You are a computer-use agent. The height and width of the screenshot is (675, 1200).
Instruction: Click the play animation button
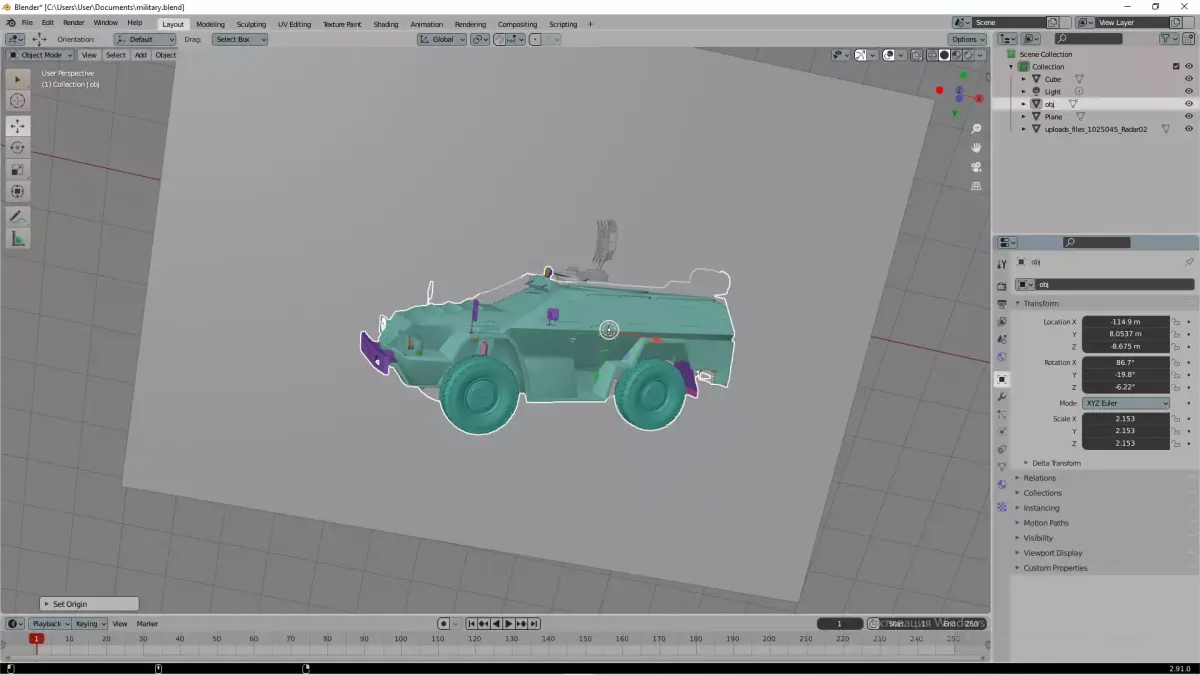509,624
